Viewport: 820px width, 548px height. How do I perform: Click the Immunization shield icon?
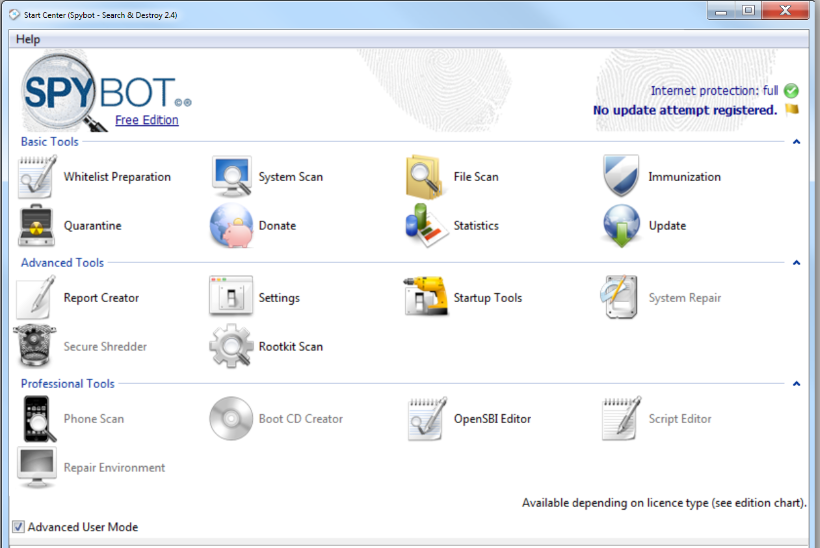tap(621, 176)
